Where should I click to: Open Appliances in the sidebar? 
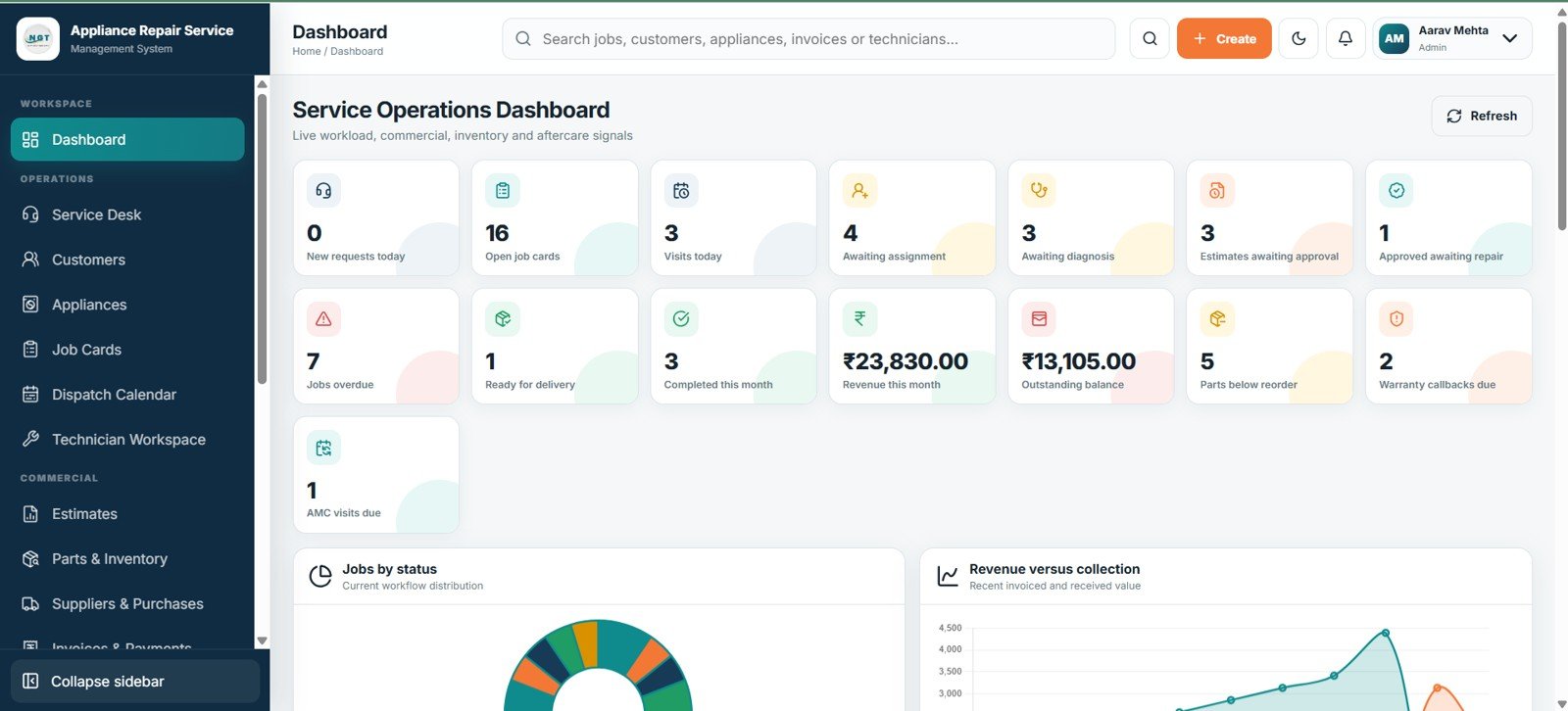coord(127,305)
